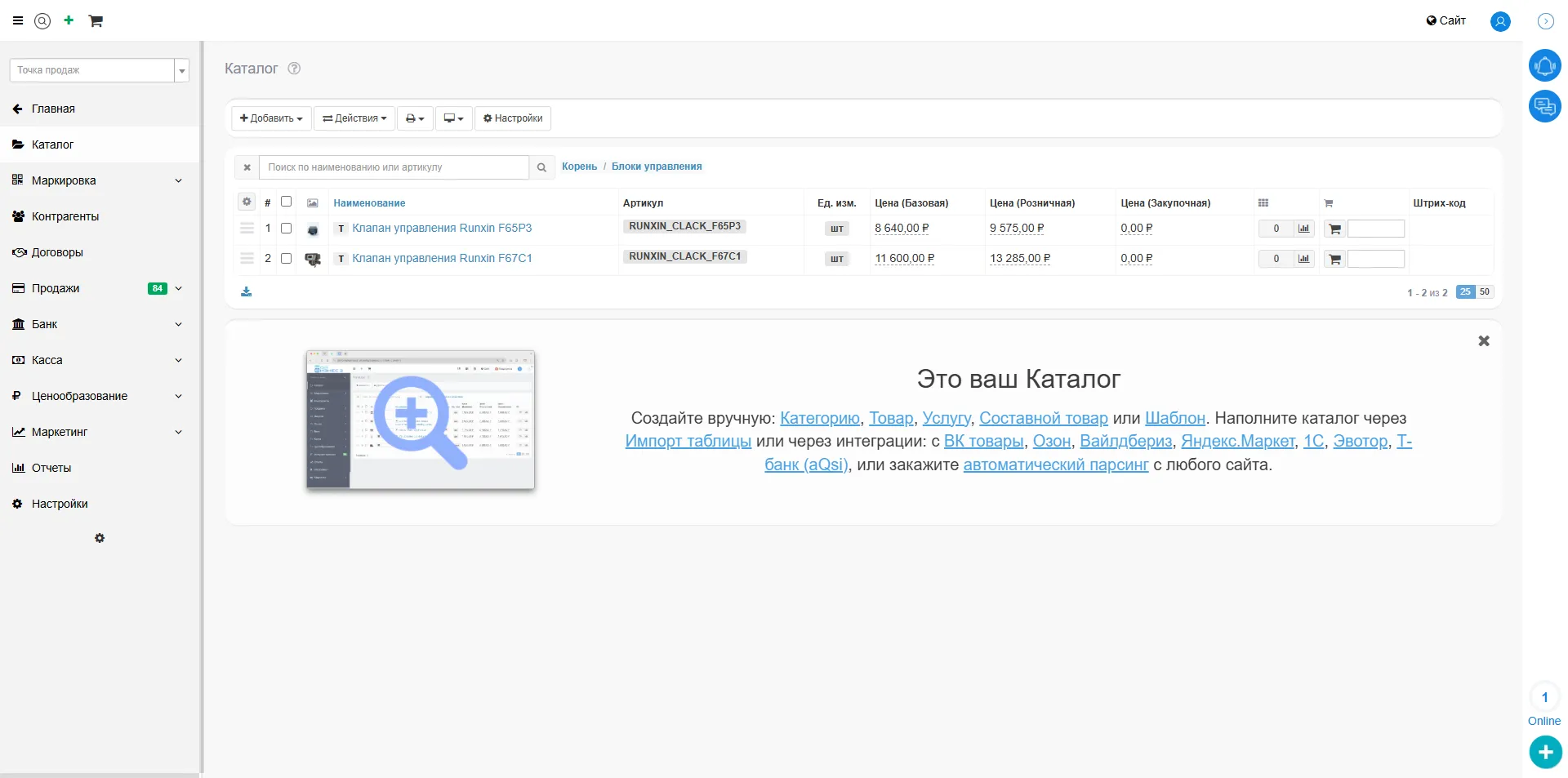The height and width of the screenshot is (778, 1568).
Task: Open the user profile avatar icon
Action: 1500,21
